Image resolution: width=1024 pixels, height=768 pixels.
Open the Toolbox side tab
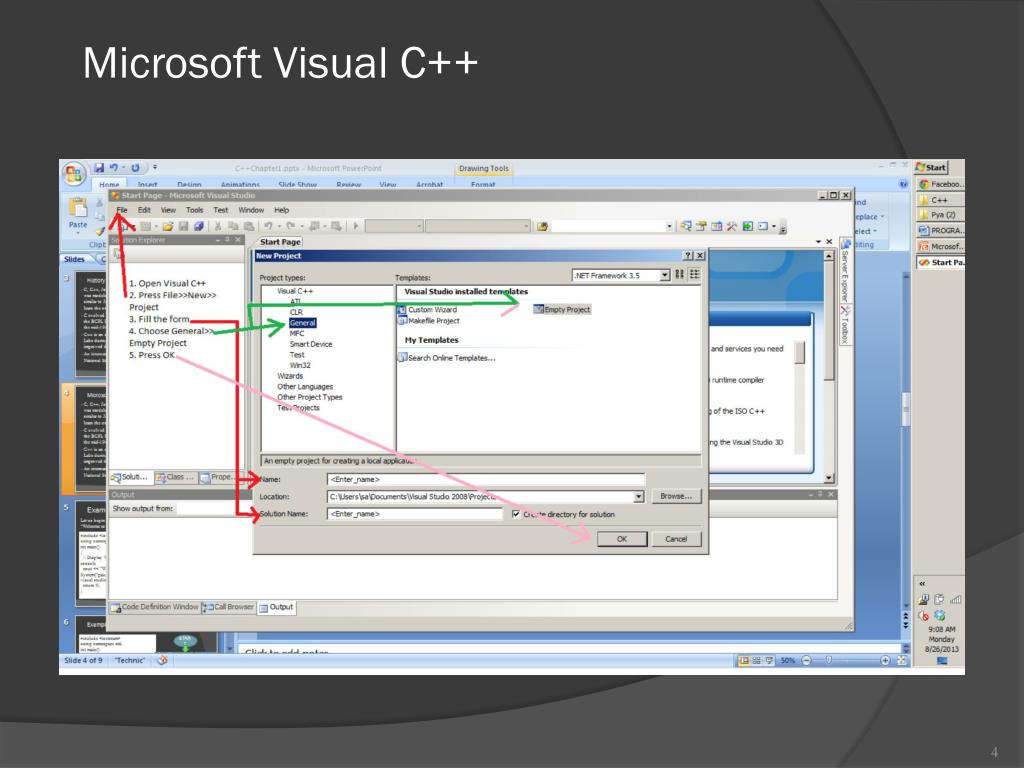pyautogui.click(x=844, y=325)
